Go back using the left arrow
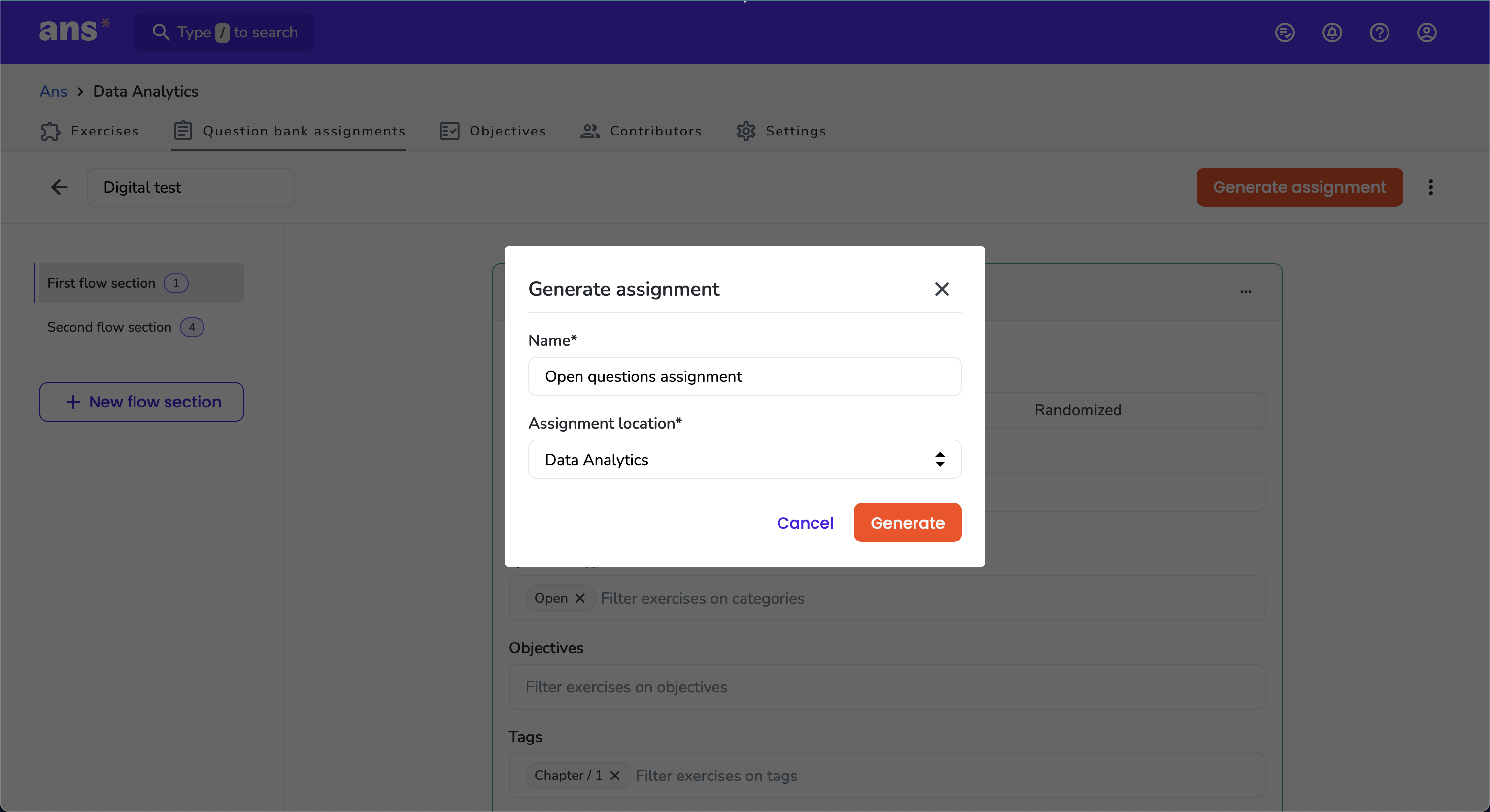The height and width of the screenshot is (812, 1490). click(x=59, y=187)
